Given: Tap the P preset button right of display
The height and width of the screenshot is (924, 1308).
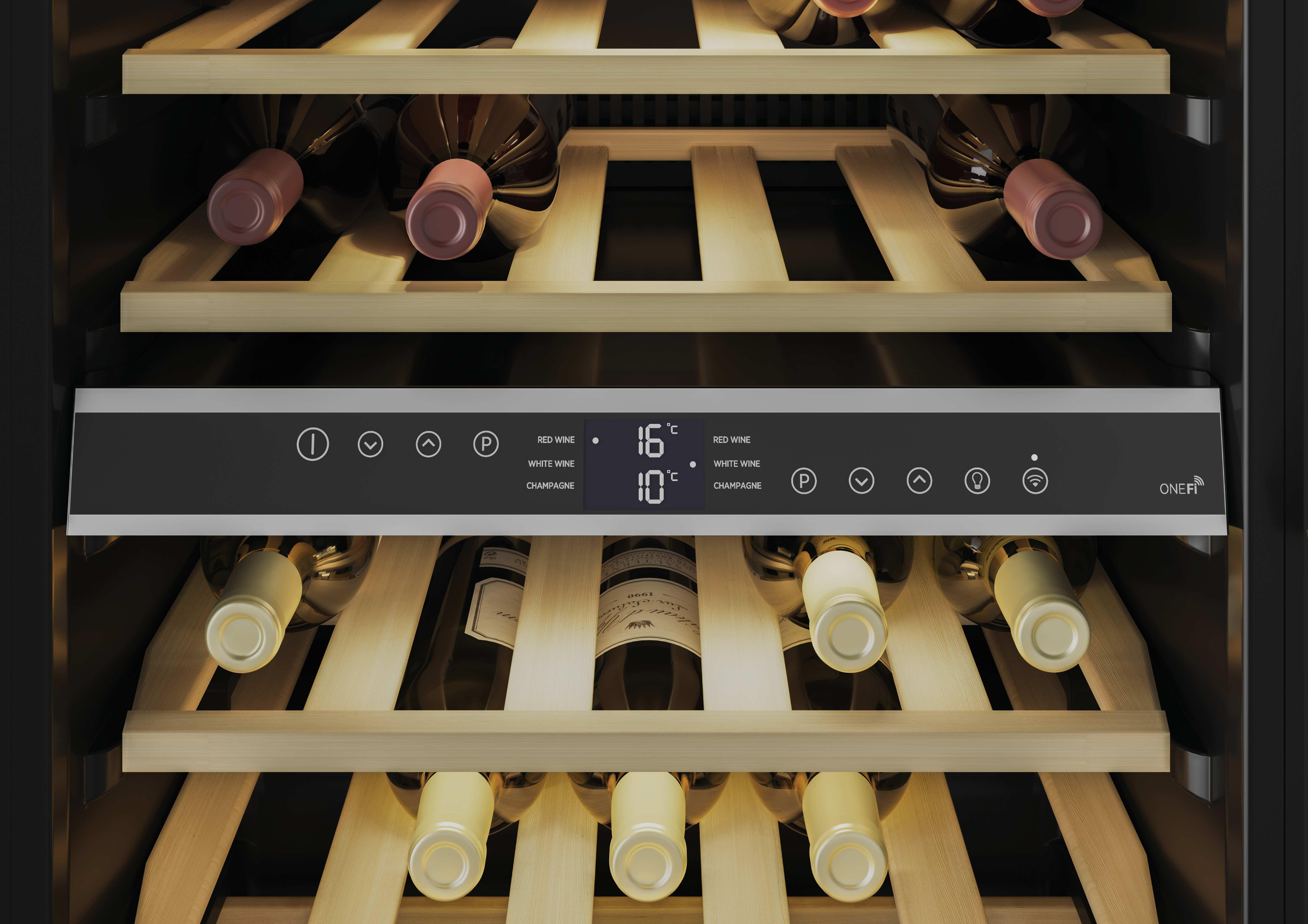Looking at the screenshot, I should click(804, 481).
